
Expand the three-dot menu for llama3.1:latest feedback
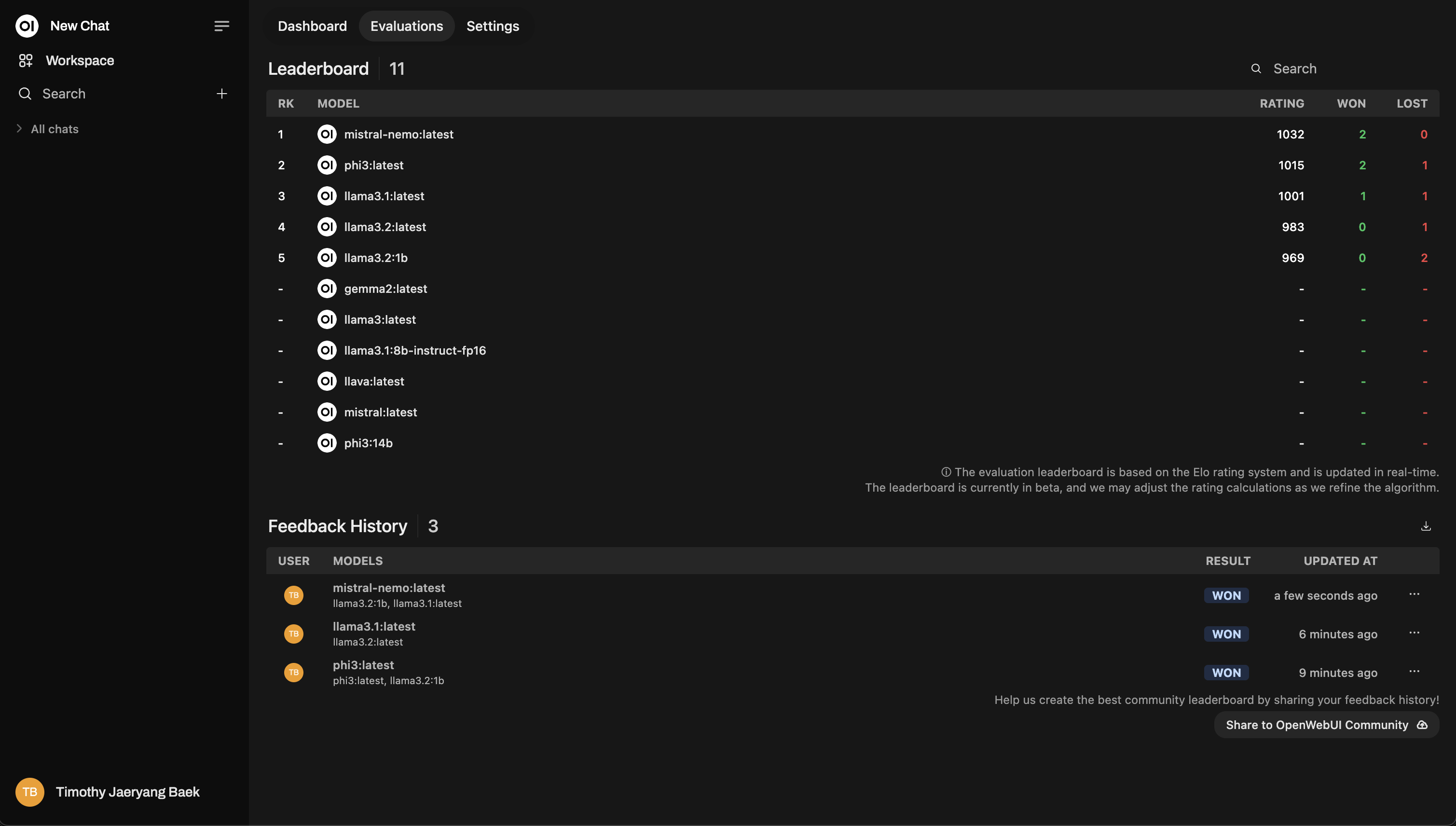1414,633
